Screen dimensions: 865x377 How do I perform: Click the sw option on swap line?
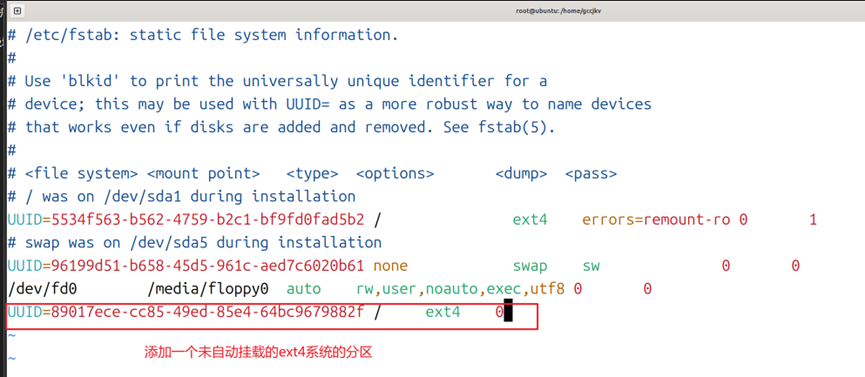point(591,267)
